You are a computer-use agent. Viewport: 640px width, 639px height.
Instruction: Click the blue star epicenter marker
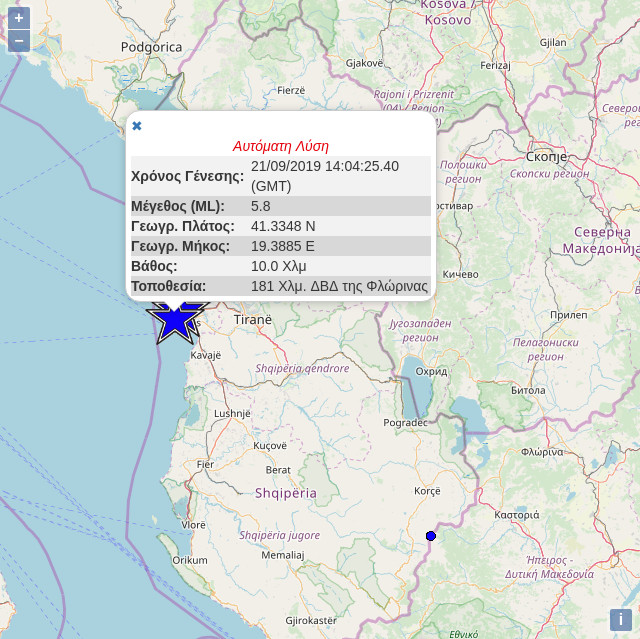coord(176,321)
